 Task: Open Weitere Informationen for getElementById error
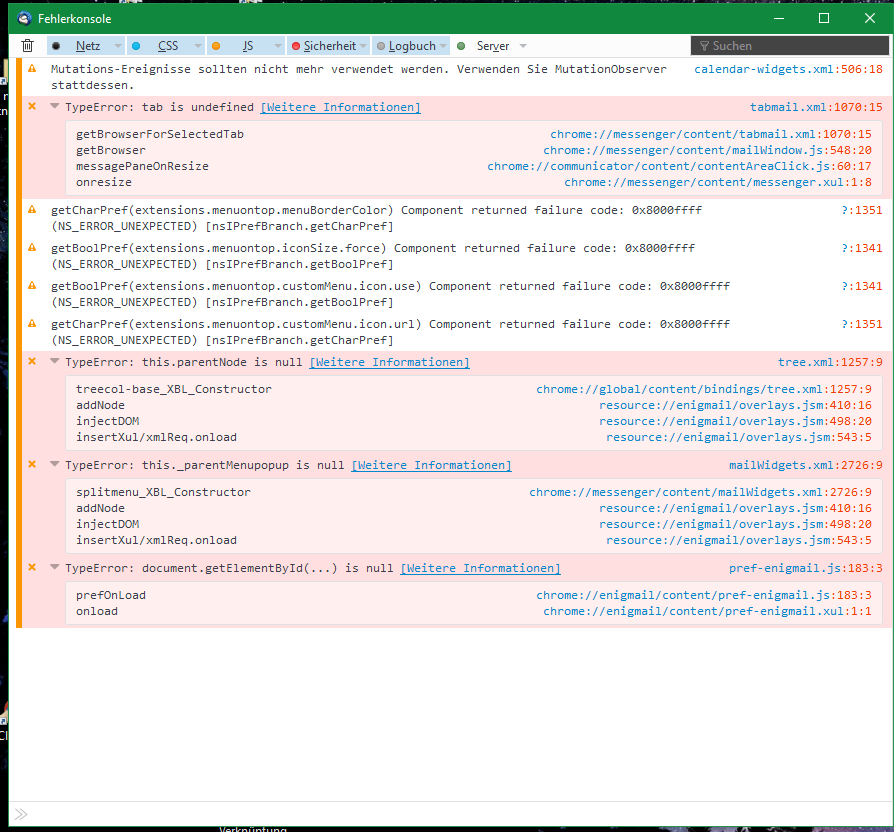pyautogui.click(x=480, y=568)
